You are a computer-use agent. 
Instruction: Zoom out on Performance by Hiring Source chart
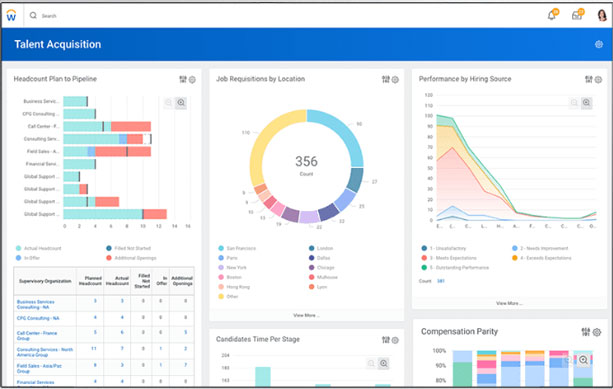[574, 102]
